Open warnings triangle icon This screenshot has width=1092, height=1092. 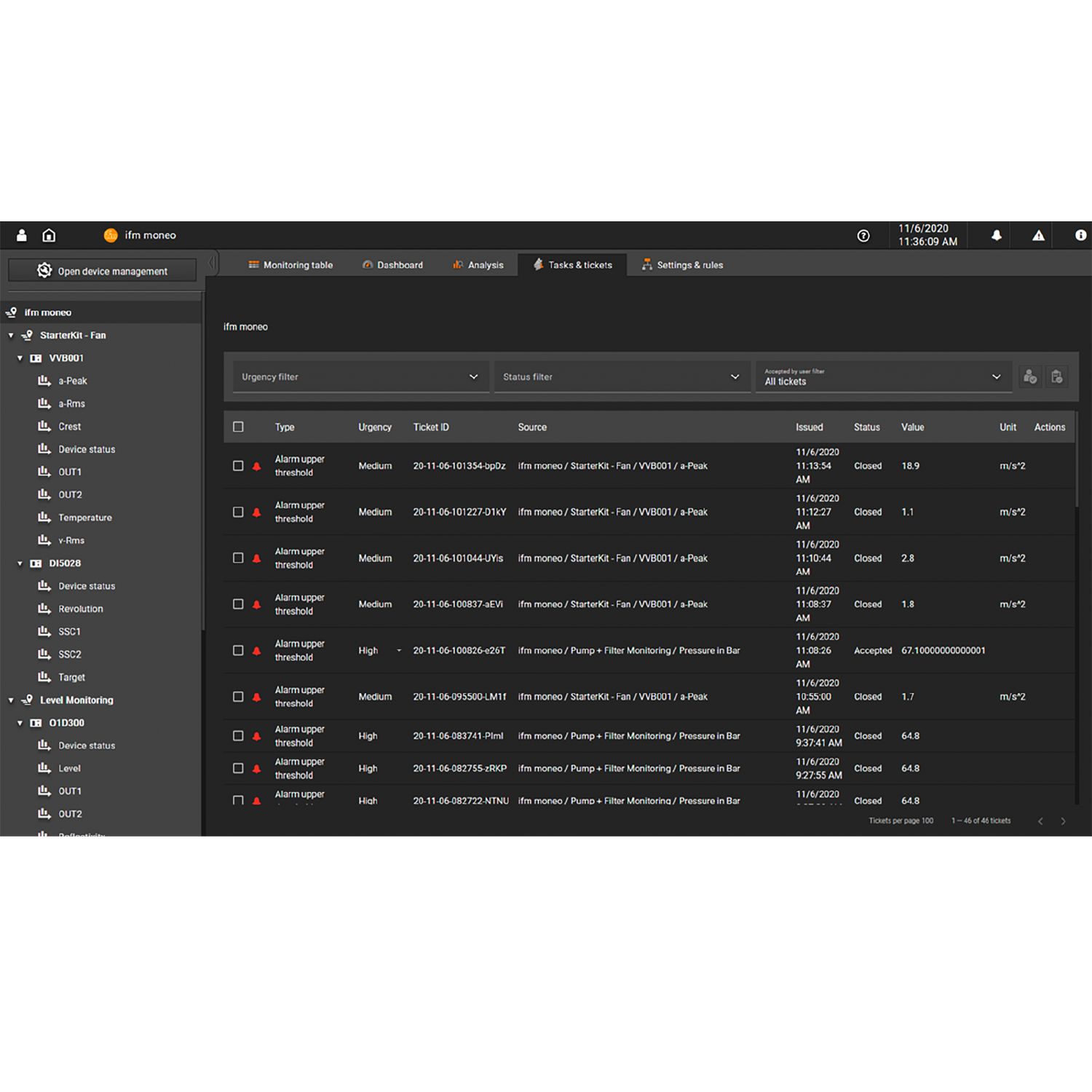pyautogui.click(x=1038, y=235)
